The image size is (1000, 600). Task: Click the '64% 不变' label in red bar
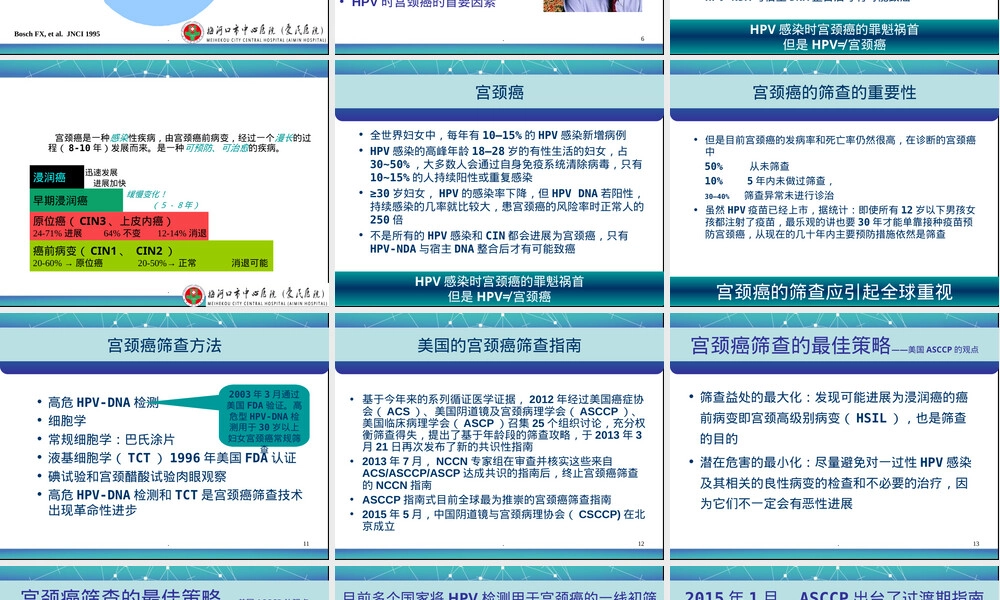(122, 233)
